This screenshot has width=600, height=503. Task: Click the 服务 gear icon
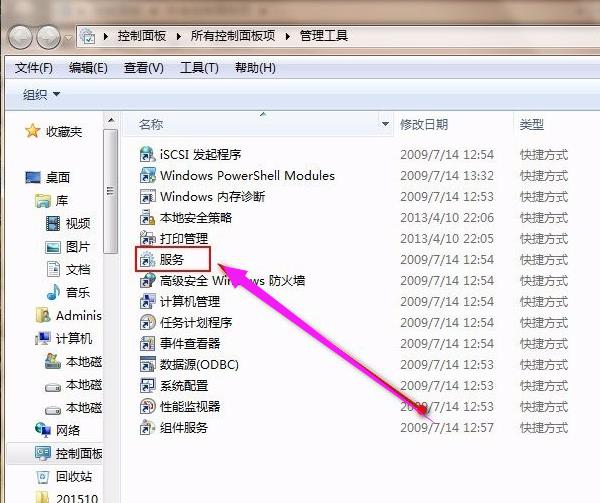coord(147,259)
